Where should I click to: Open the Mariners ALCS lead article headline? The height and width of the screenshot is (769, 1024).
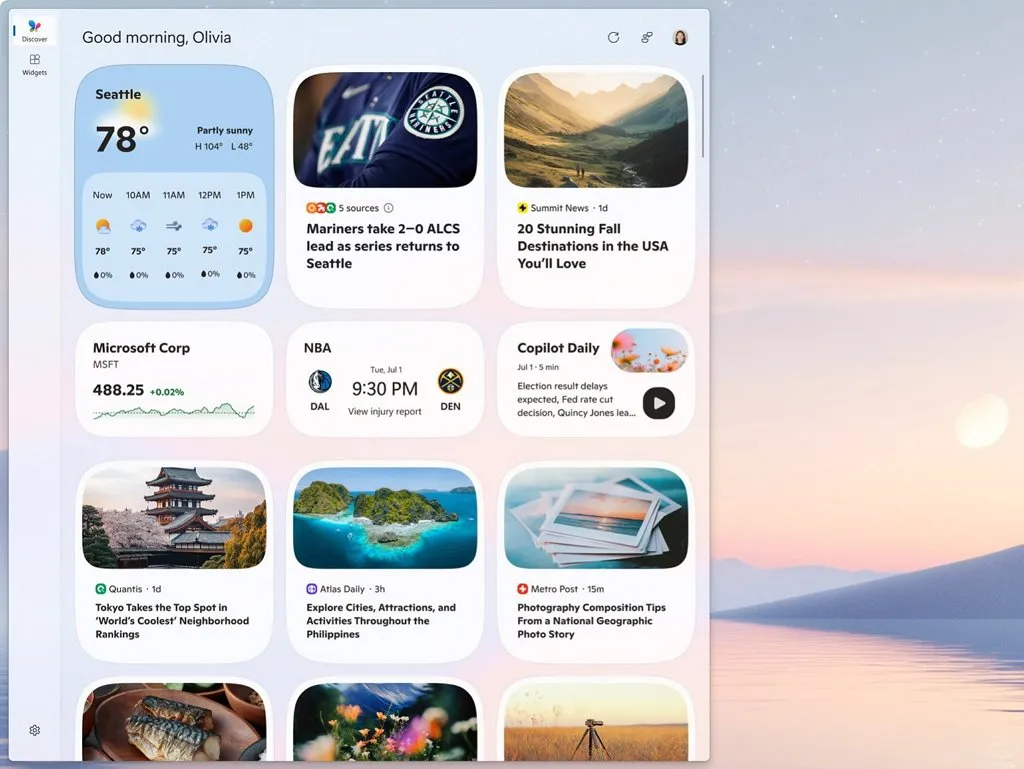383,246
